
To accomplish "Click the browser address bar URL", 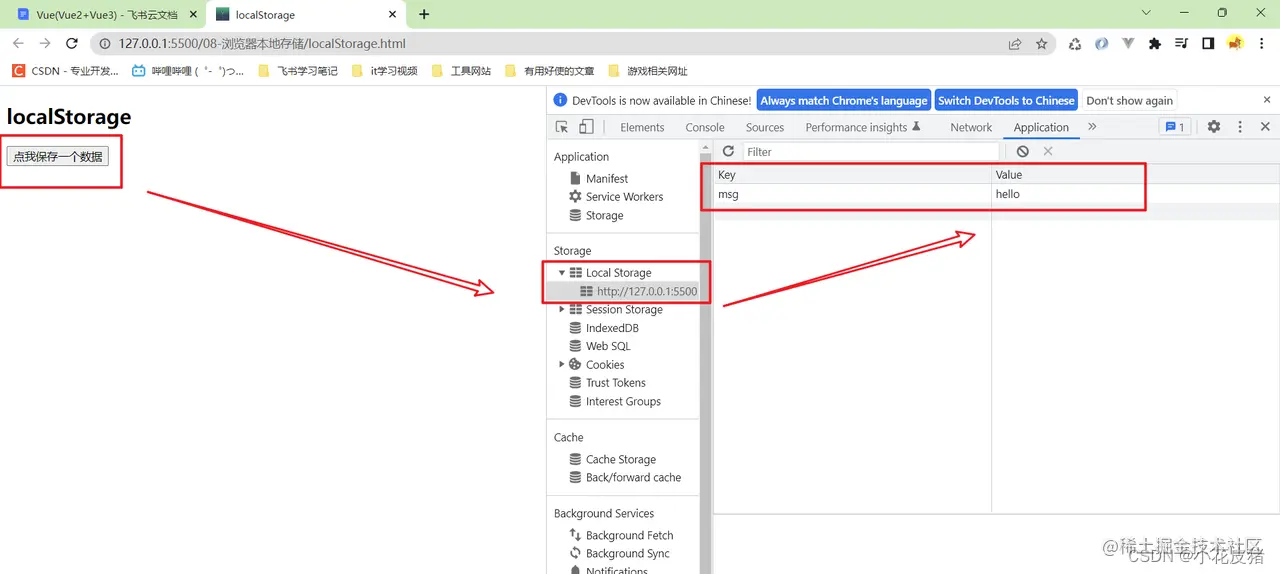I will coord(262,44).
